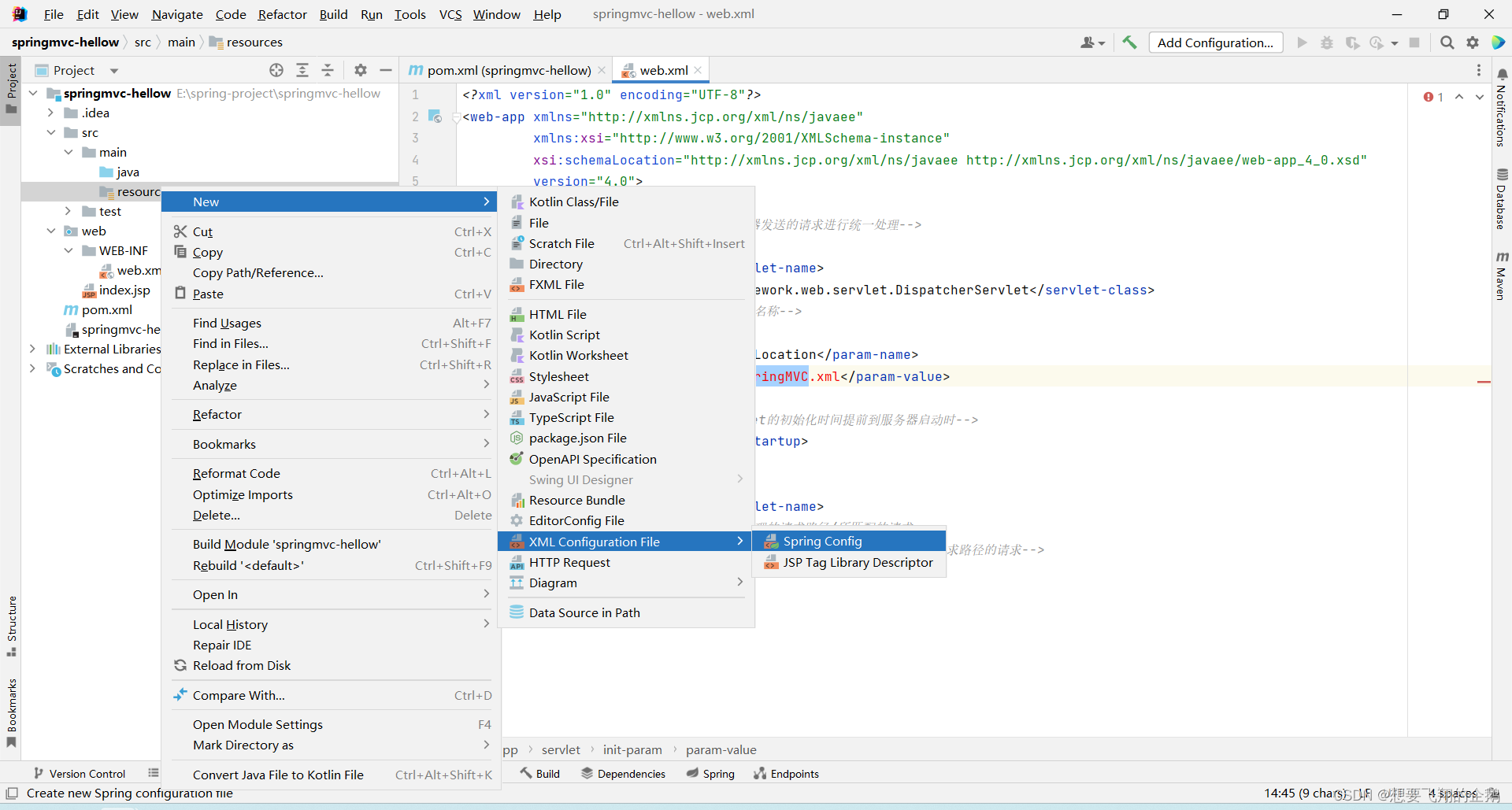Click the error indicator showing 1 problem

[1433, 97]
